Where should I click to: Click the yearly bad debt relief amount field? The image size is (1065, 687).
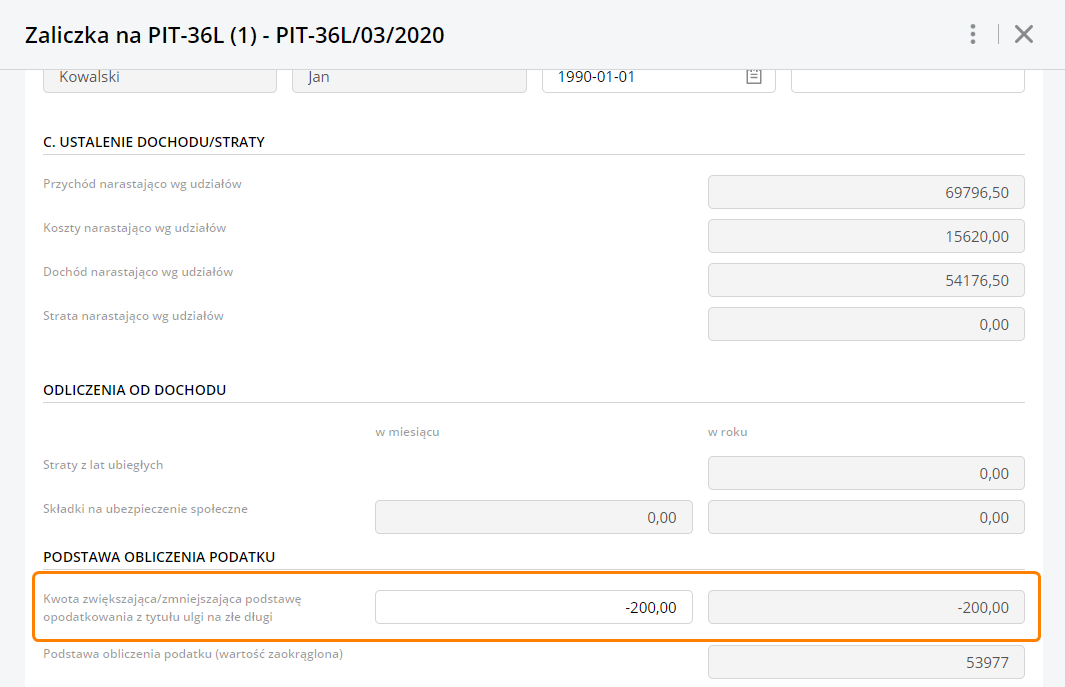click(x=866, y=607)
